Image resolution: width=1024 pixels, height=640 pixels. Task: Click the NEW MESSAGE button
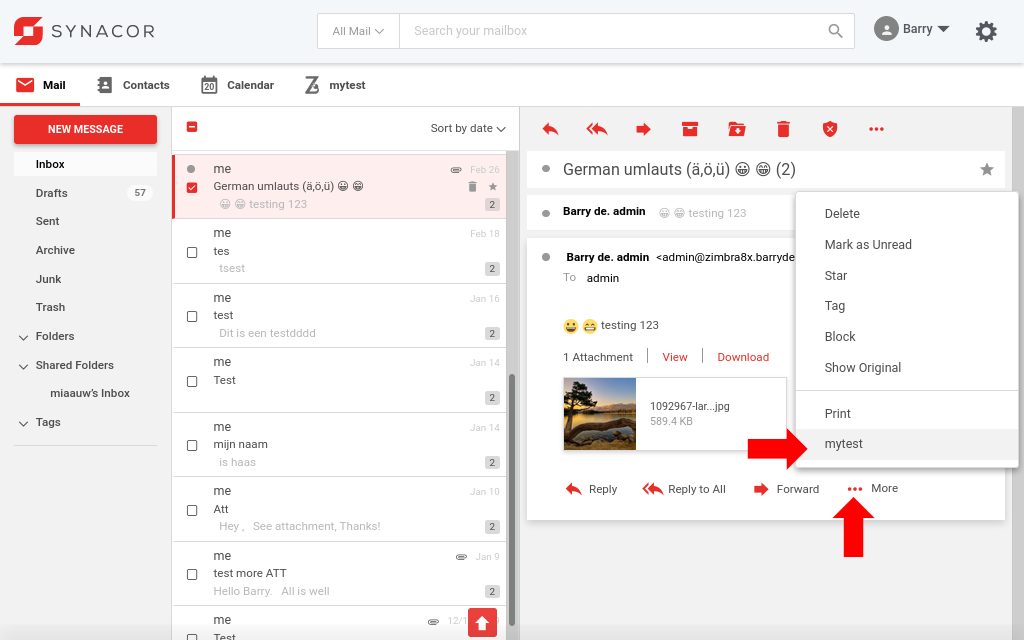86,129
